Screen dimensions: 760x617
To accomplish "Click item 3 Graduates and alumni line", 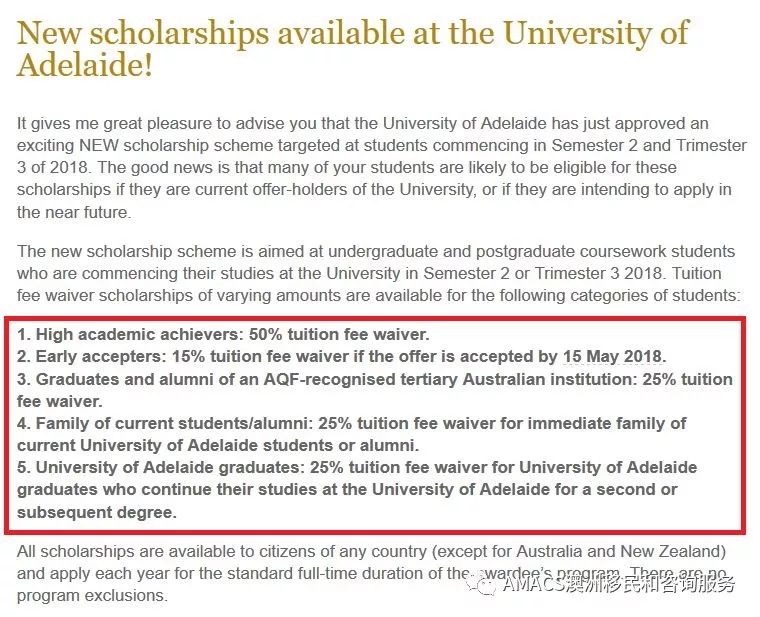I will coord(374,390).
